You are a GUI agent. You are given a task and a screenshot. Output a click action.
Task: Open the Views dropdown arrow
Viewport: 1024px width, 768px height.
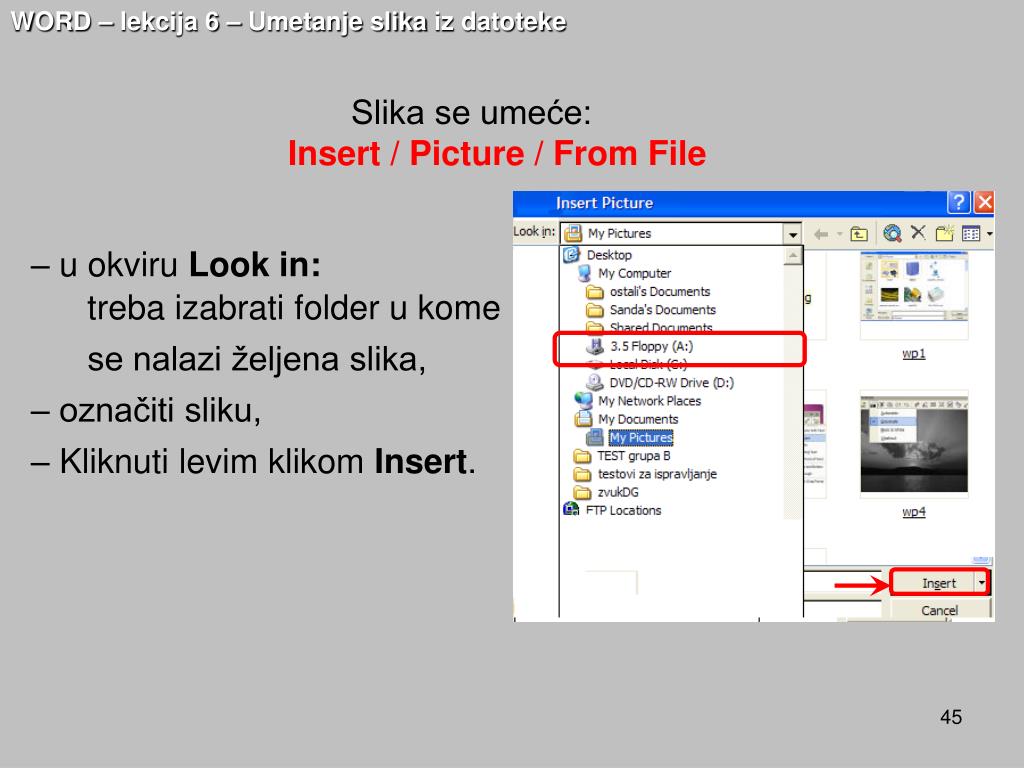coord(989,234)
